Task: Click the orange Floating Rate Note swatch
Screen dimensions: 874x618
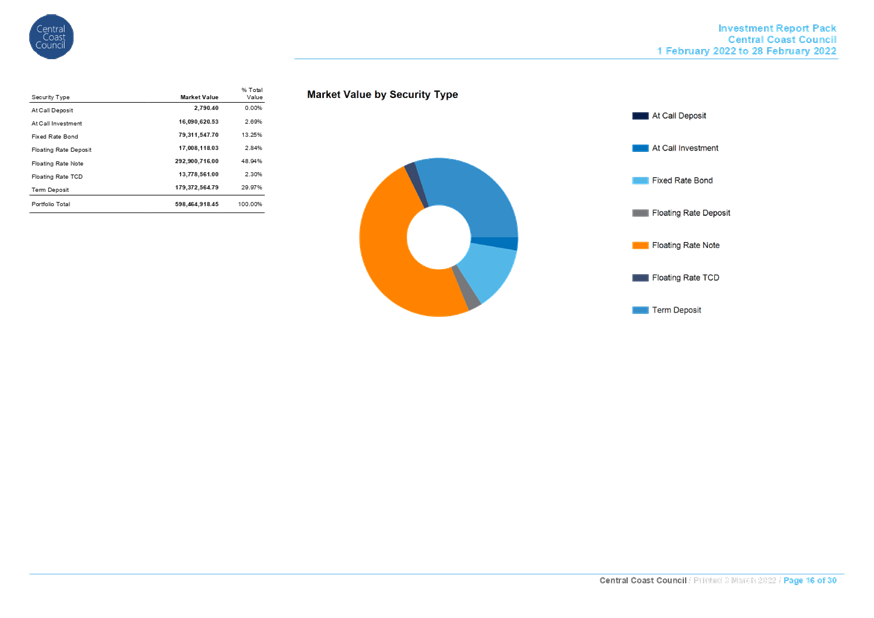Action: [640, 245]
